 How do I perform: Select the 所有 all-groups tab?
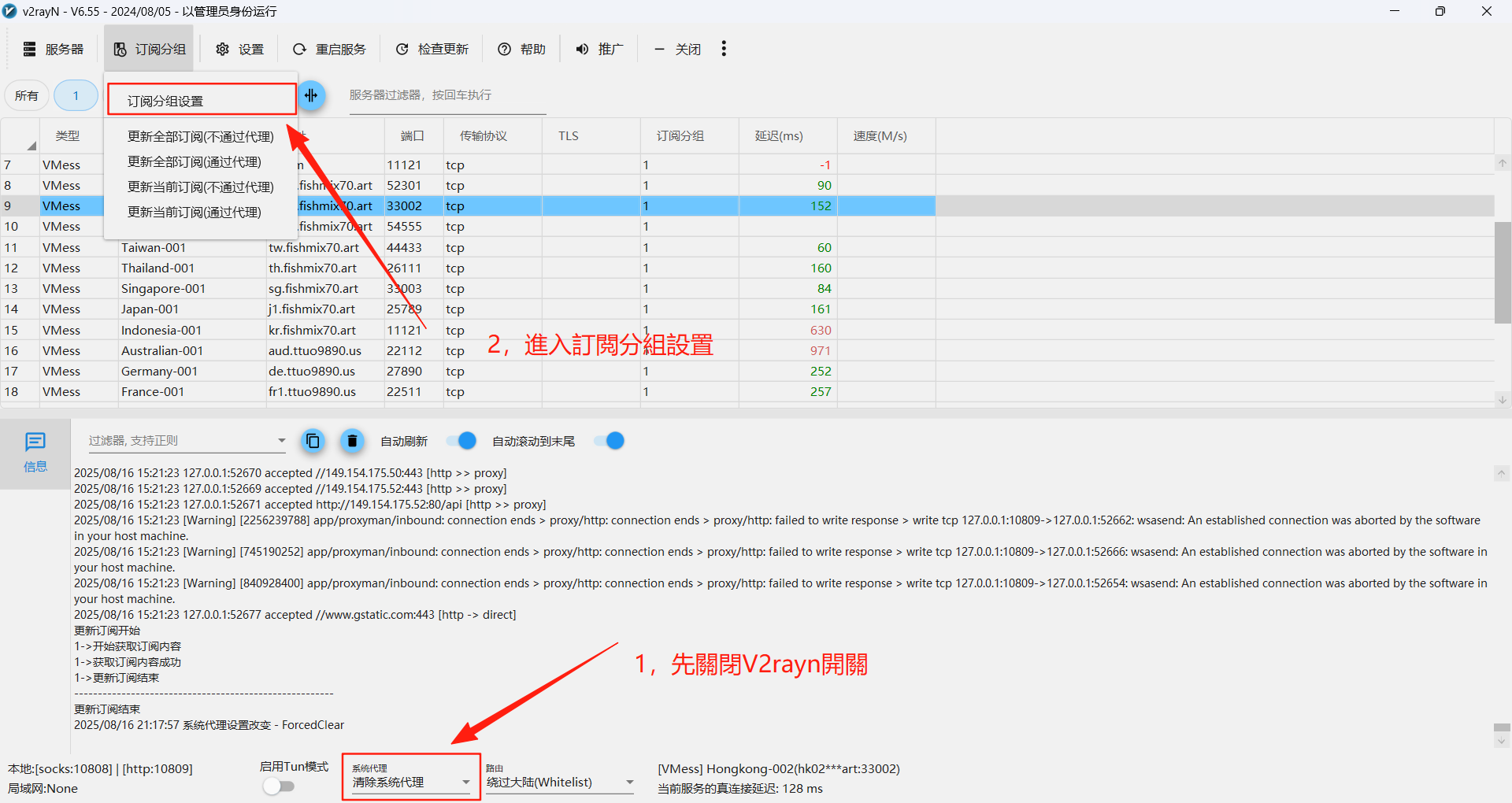(27, 95)
